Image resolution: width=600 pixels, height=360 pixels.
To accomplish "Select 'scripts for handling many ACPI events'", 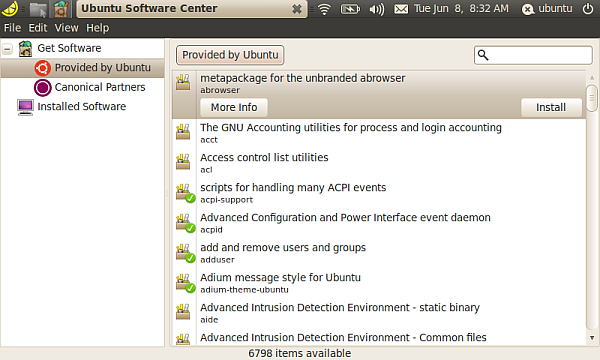I will tap(379, 193).
